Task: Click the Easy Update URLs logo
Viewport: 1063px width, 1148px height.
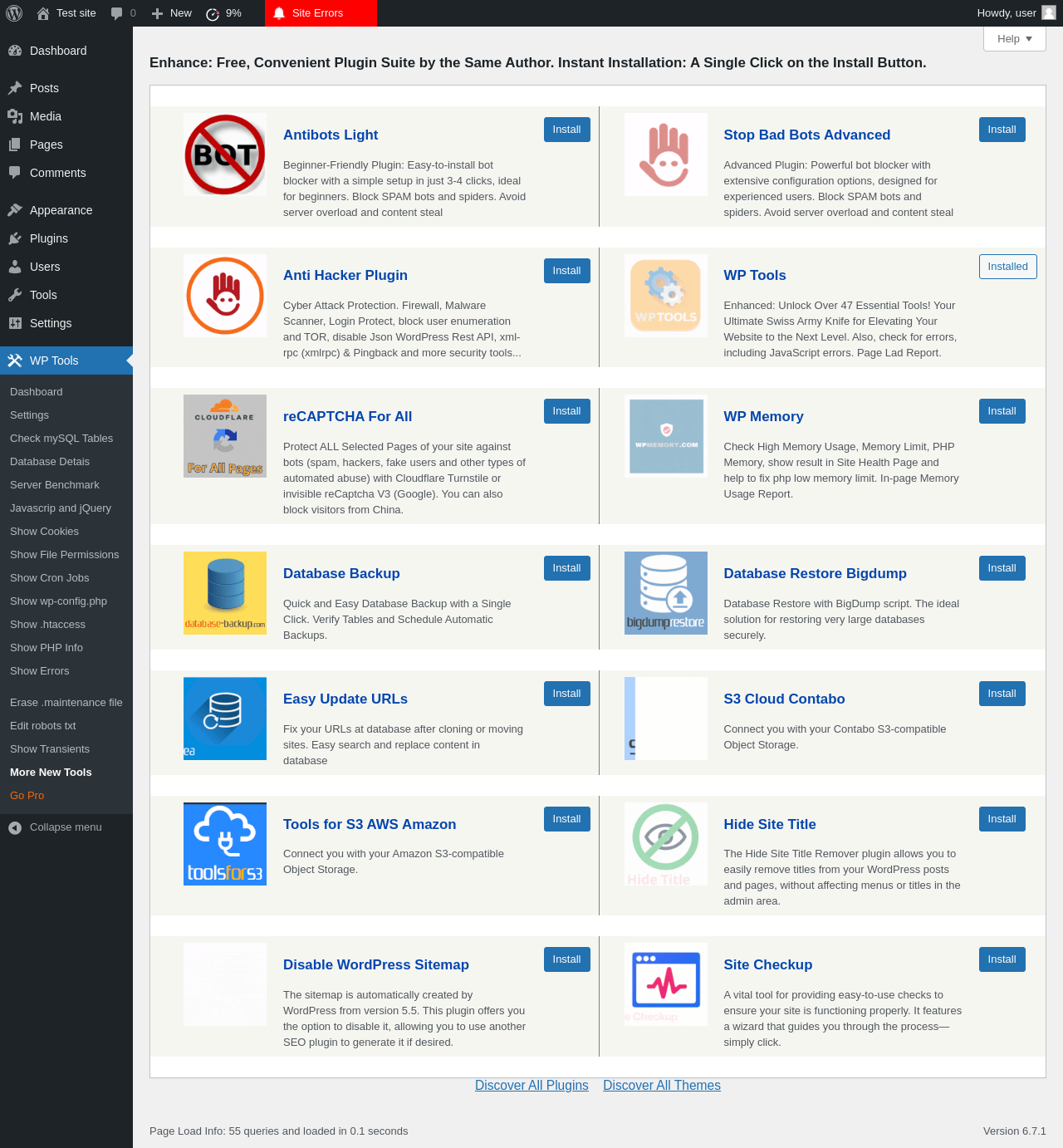Action: pos(225,719)
